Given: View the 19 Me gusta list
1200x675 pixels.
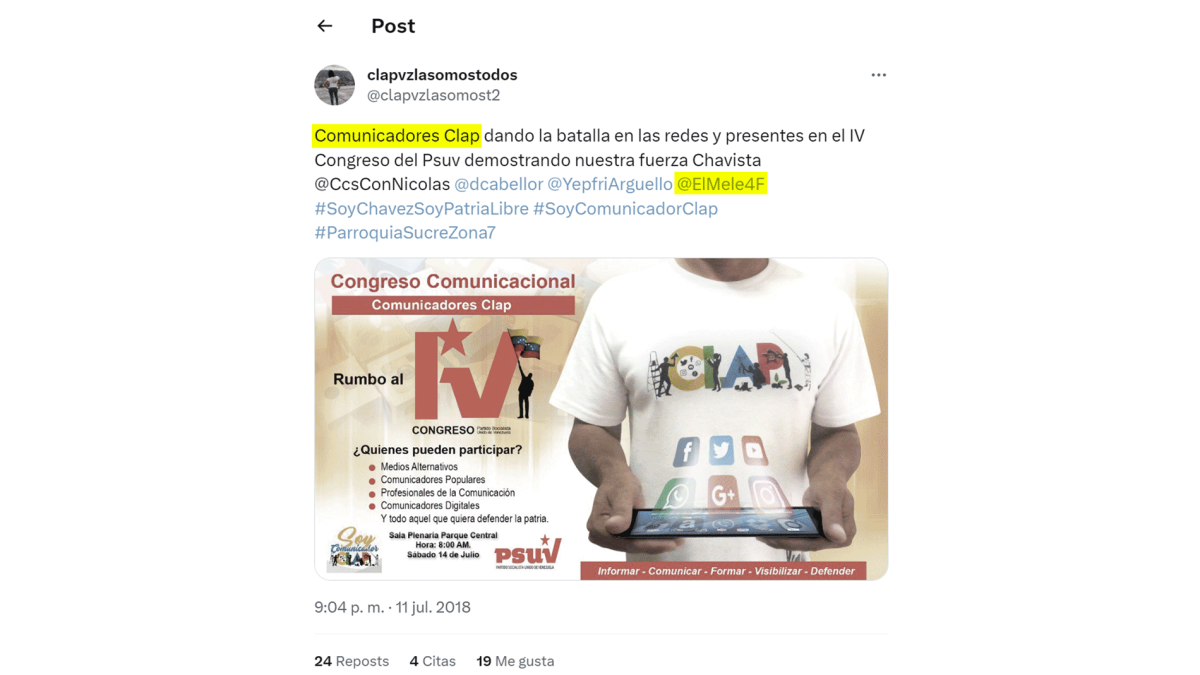Looking at the screenshot, I should [x=515, y=661].
